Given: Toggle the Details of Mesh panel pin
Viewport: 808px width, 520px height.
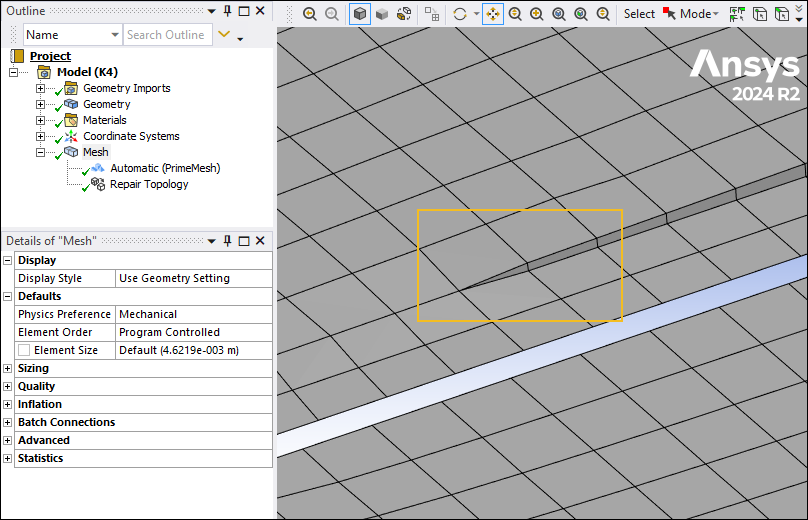Looking at the screenshot, I should click(x=228, y=241).
